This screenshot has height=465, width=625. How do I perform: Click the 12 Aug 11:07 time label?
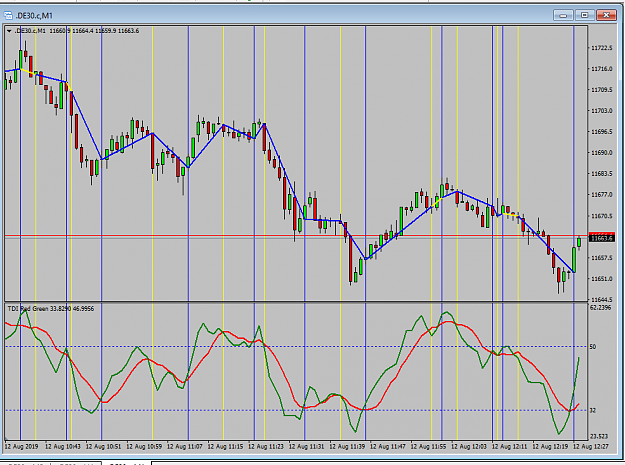click(x=185, y=447)
